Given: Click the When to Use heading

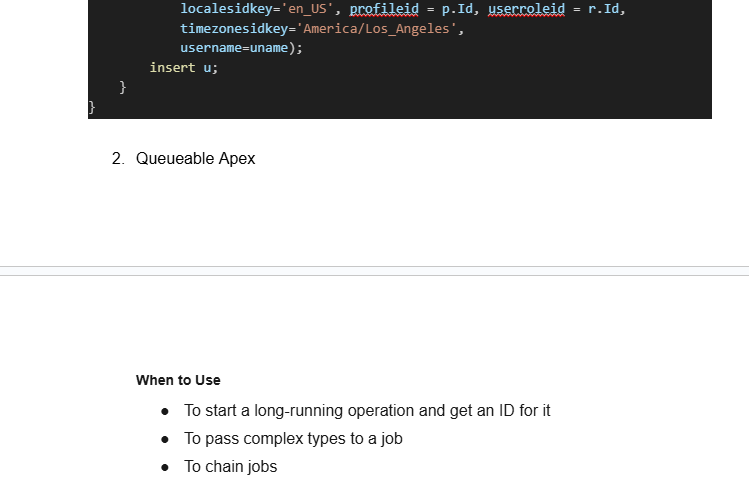Looking at the screenshot, I should 178,380.
